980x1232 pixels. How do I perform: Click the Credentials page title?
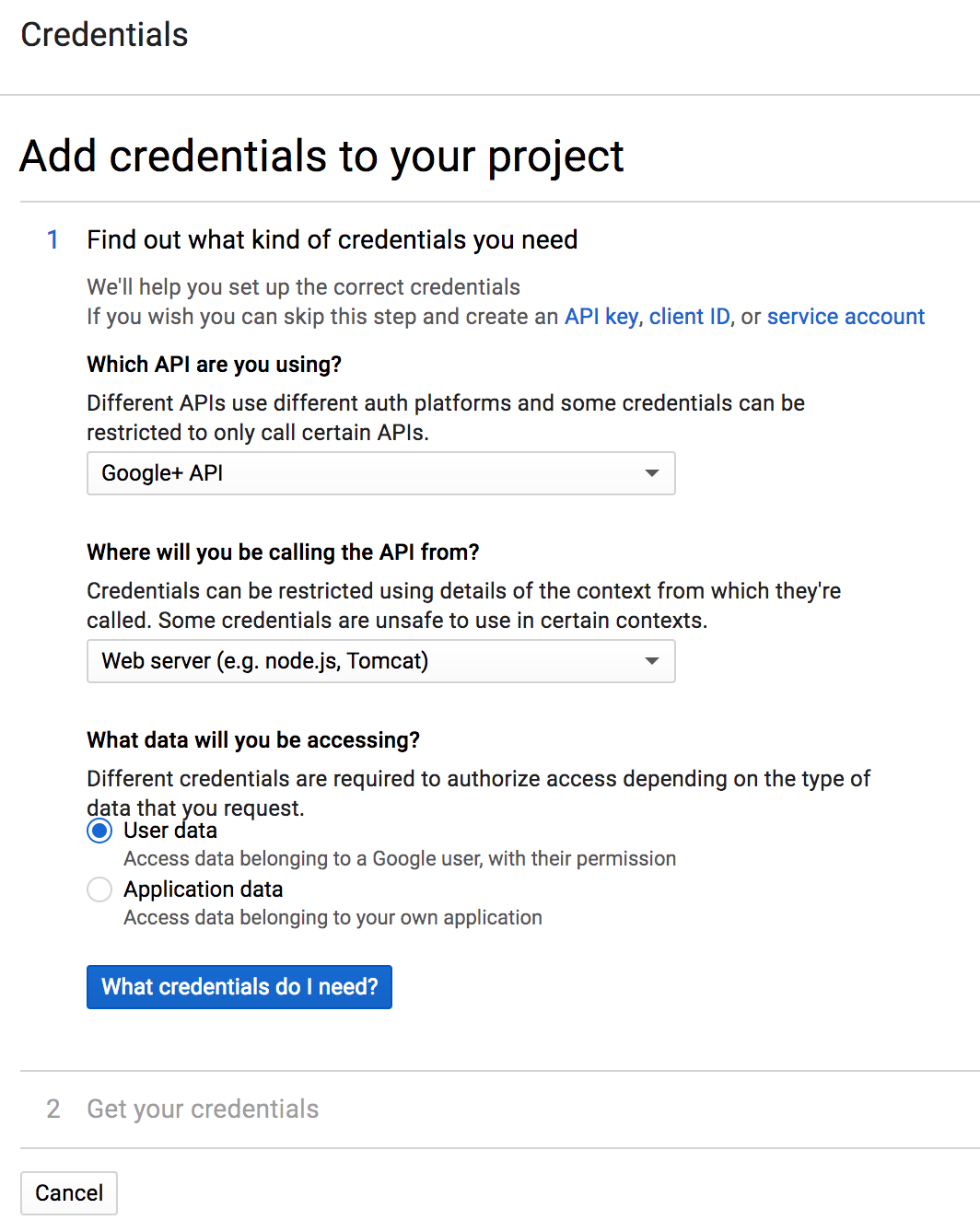pyautogui.click(x=104, y=35)
